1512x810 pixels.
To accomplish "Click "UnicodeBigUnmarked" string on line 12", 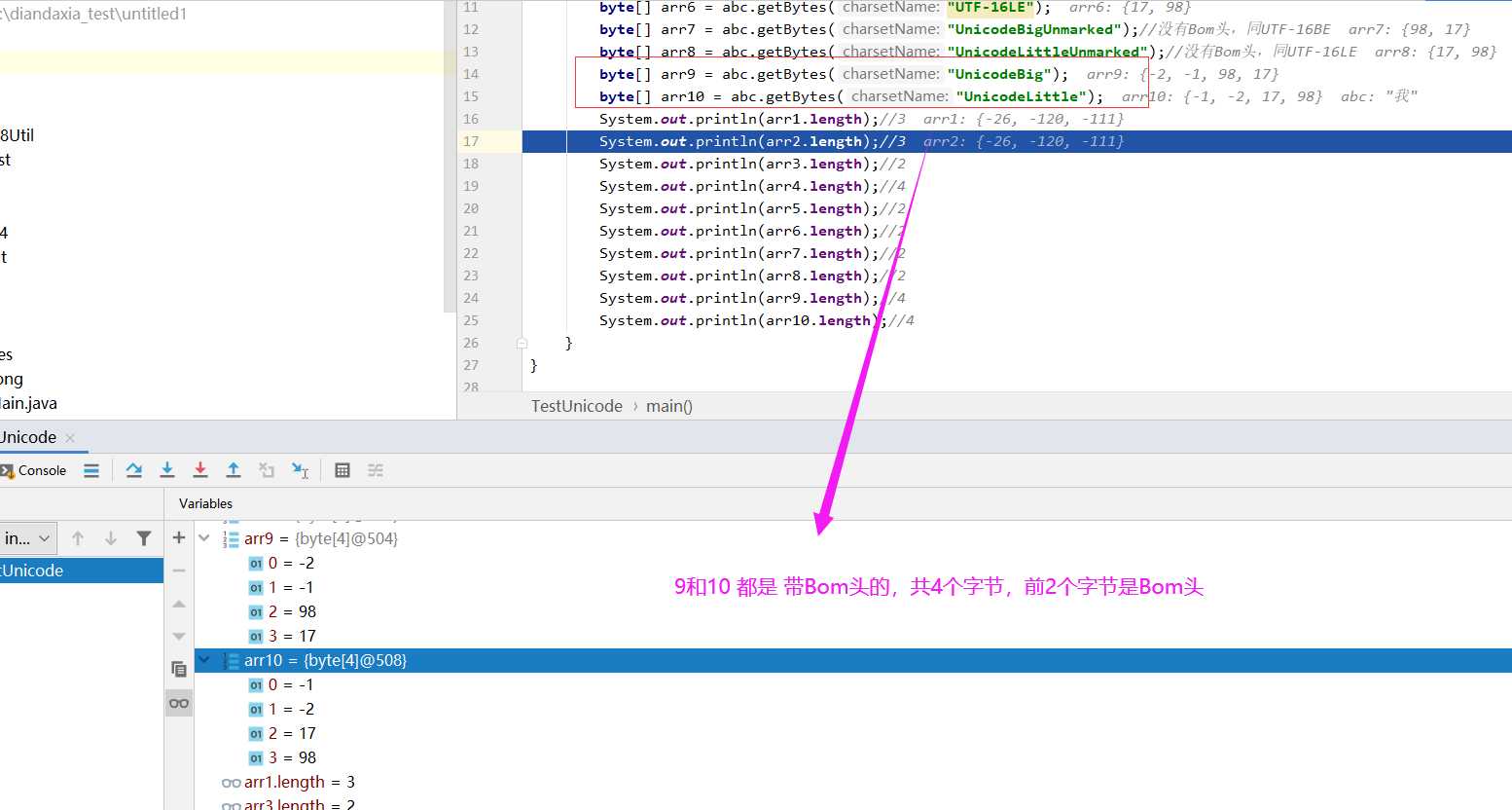I will tap(1035, 29).
